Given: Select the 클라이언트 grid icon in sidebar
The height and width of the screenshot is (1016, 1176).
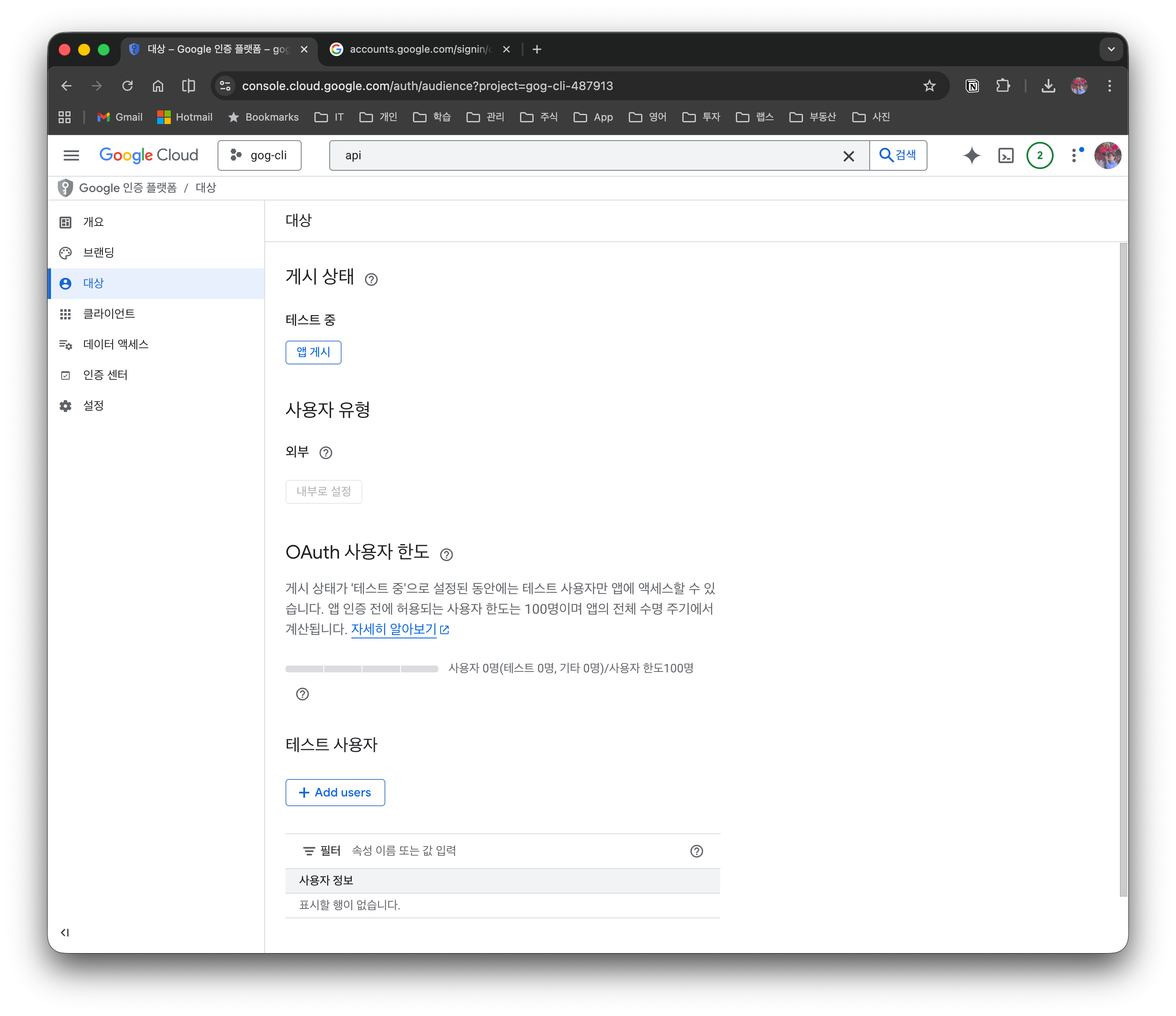Looking at the screenshot, I should coord(65,314).
